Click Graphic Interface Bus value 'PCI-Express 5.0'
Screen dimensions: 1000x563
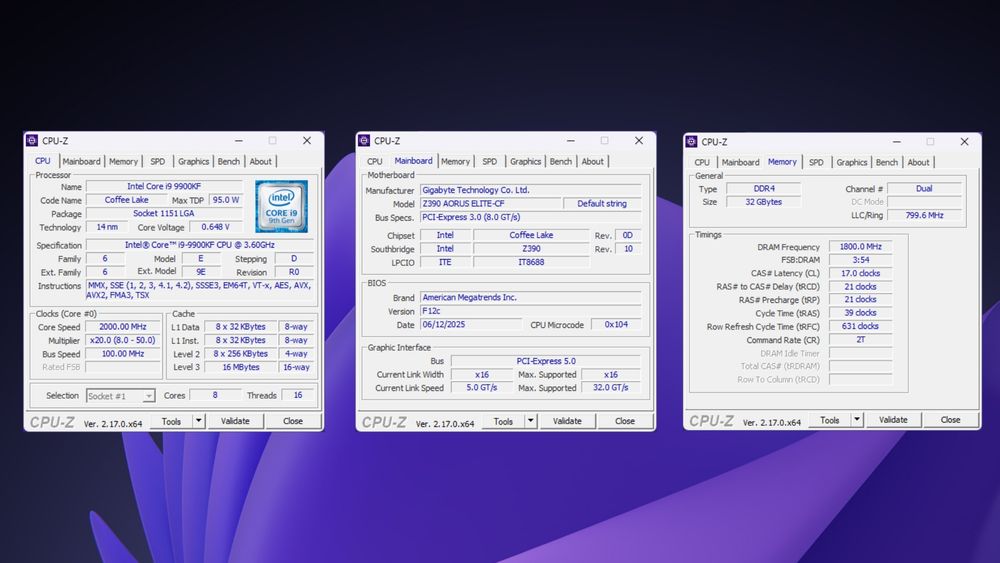tap(546, 361)
